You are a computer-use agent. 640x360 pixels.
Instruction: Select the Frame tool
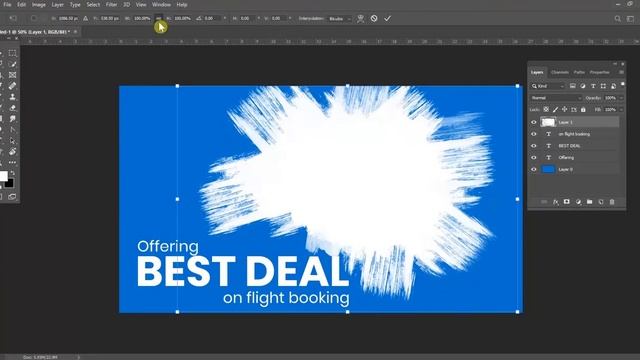[x=13, y=75]
